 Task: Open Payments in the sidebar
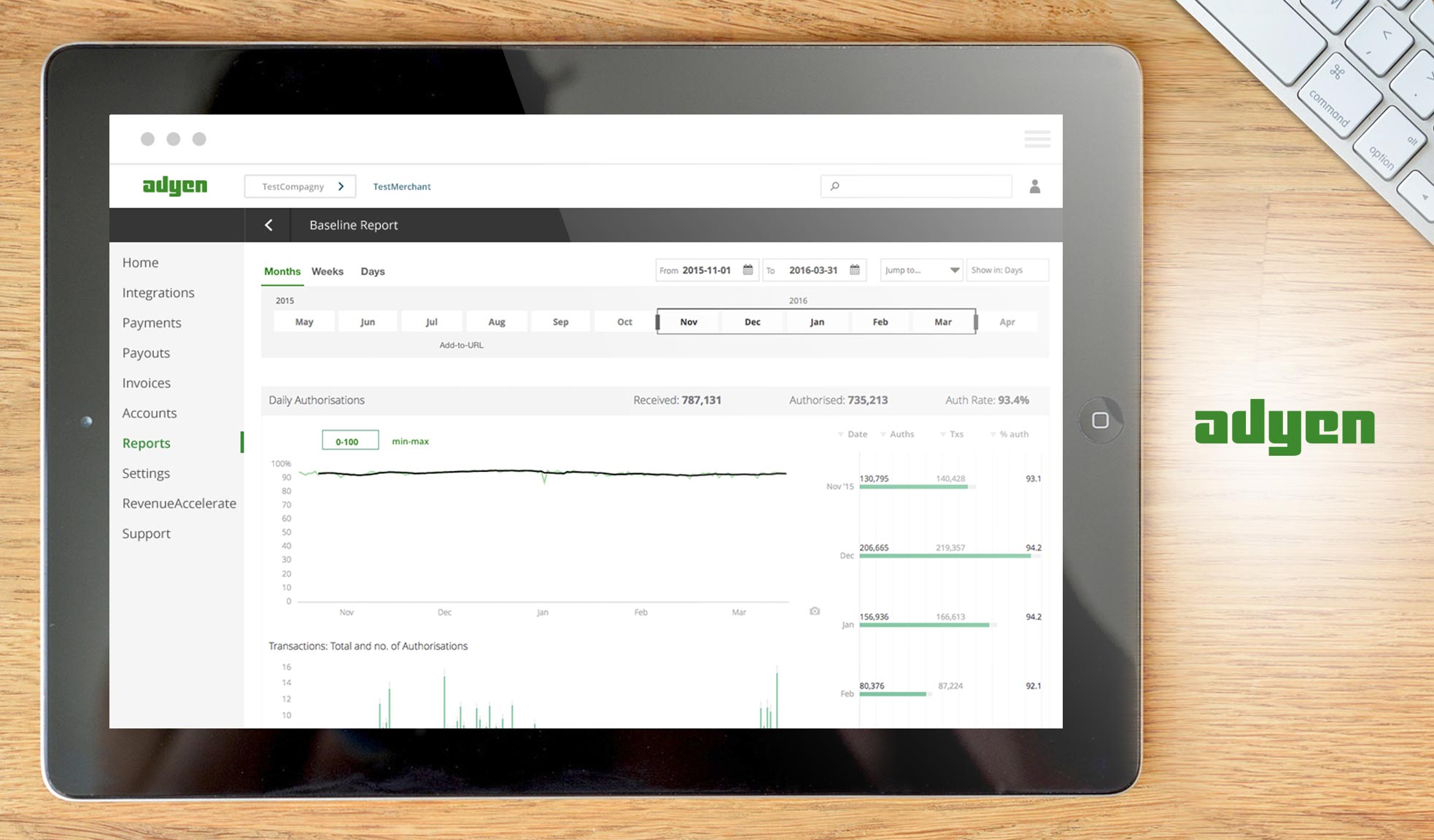(x=152, y=322)
